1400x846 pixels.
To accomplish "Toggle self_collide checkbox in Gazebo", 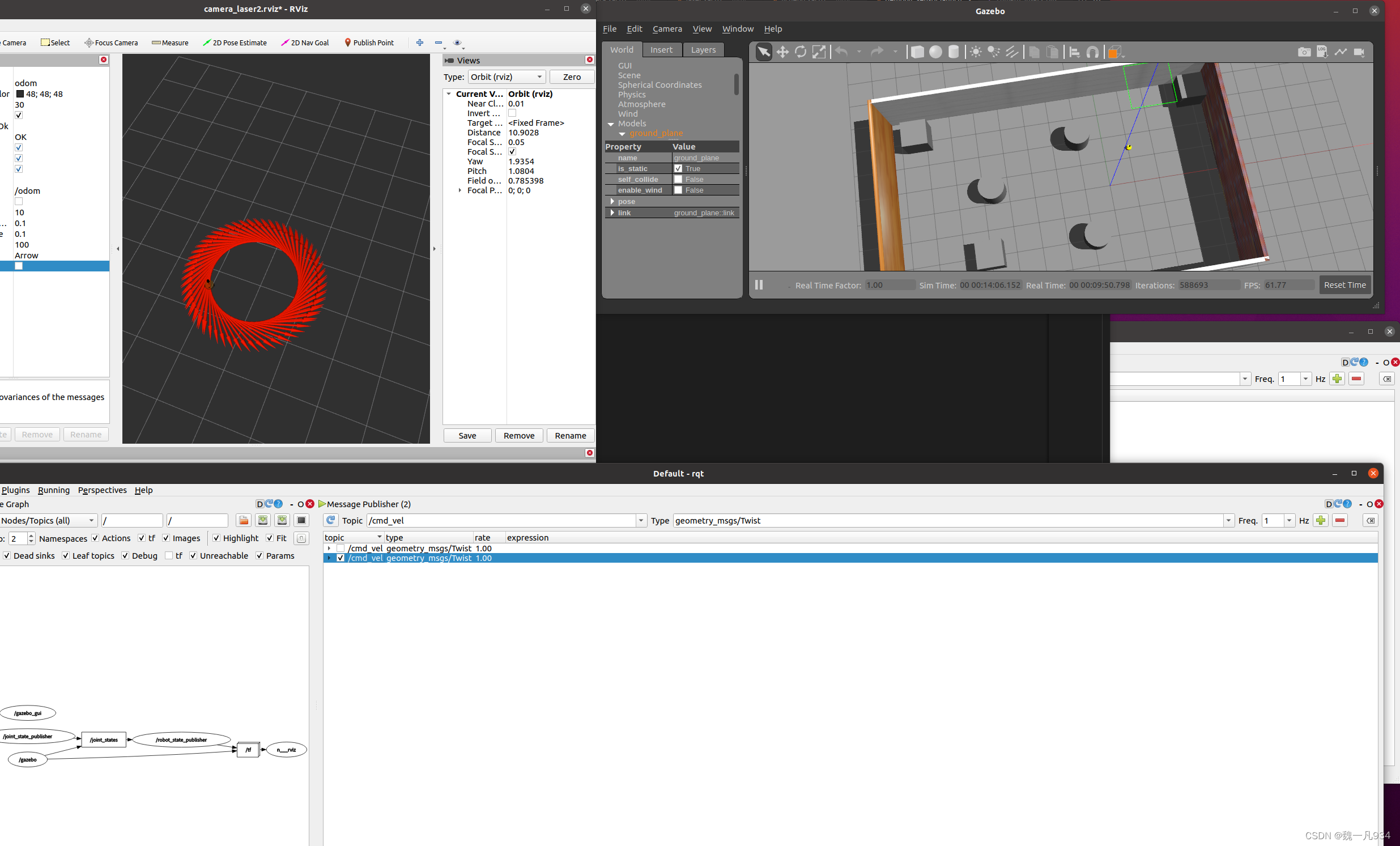I will [x=678, y=179].
